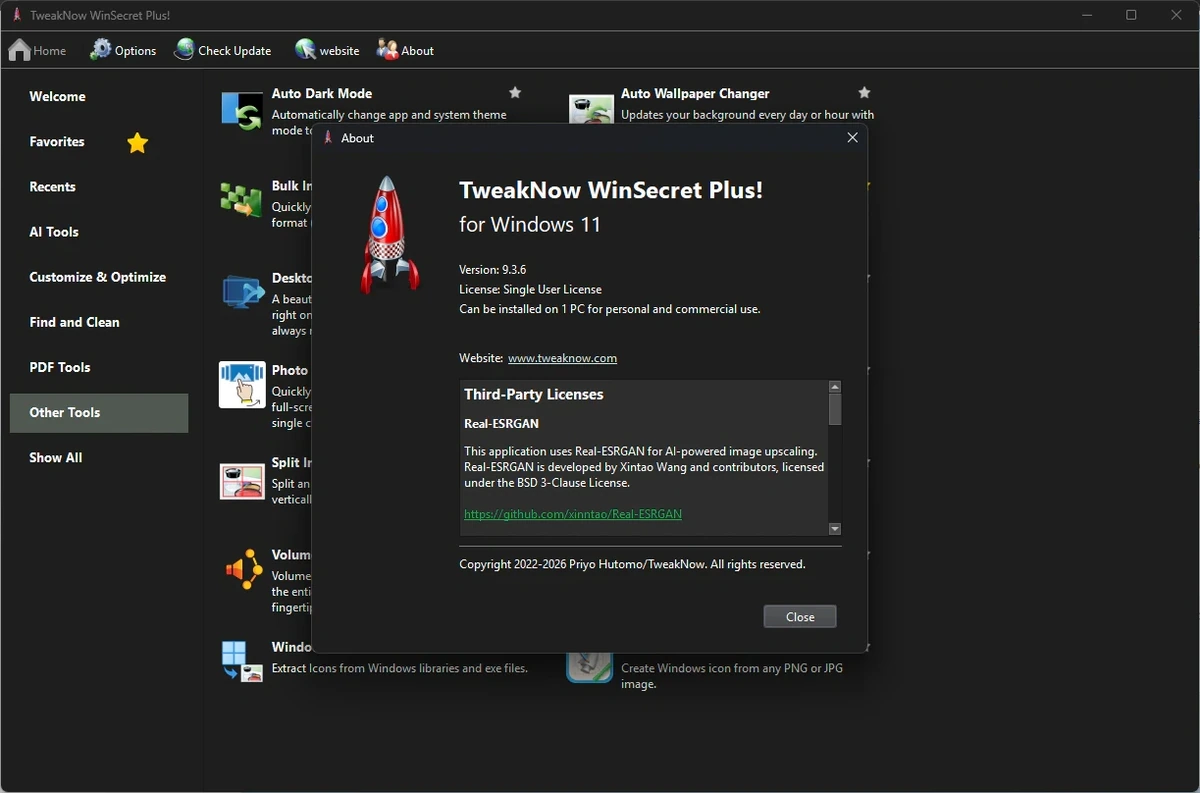
Task: Click the Auto Wallpaper Changer title
Action: [x=695, y=93]
